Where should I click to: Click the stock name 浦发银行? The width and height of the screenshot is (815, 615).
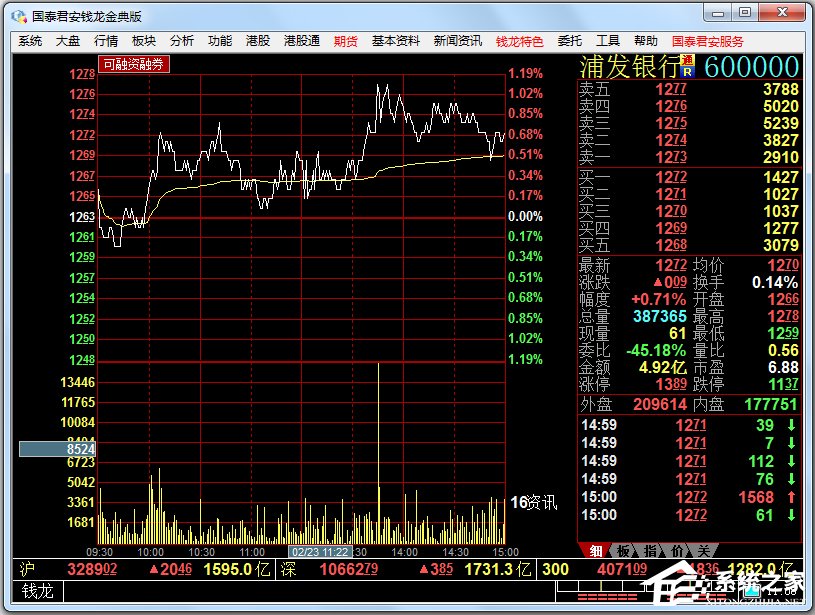[x=630, y=67]
